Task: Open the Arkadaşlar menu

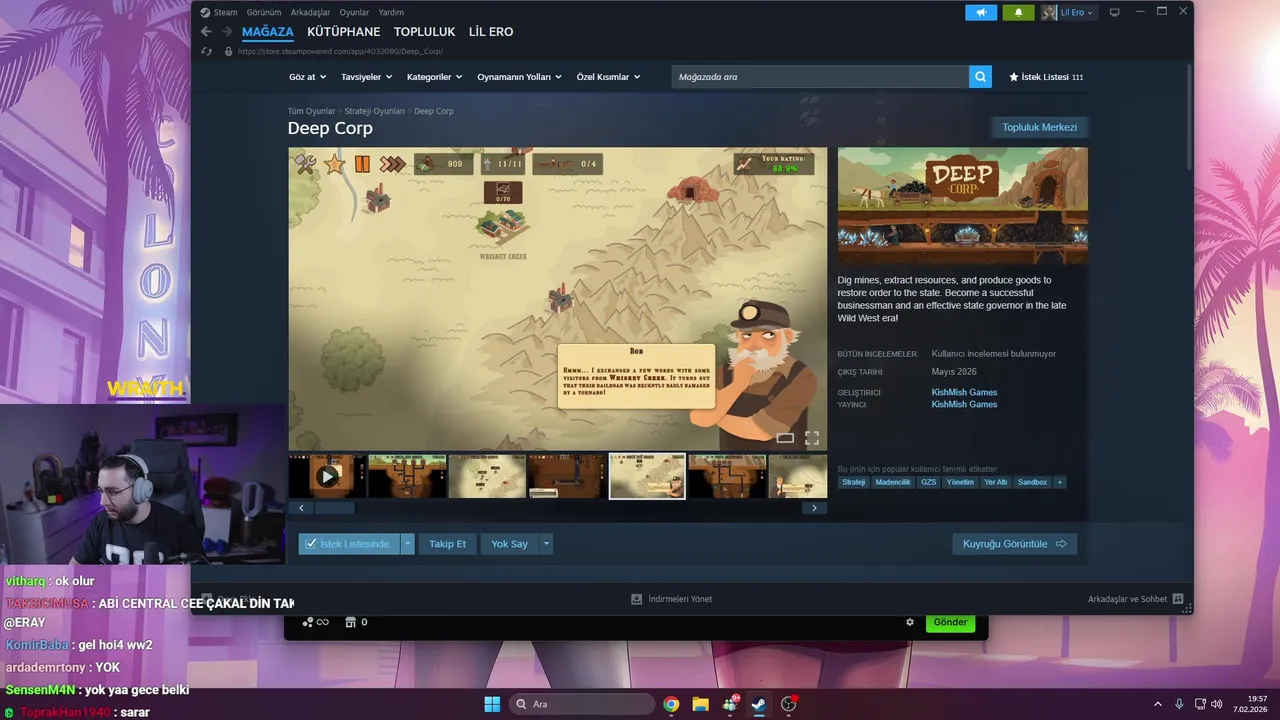Action: (x=311, y=12)
